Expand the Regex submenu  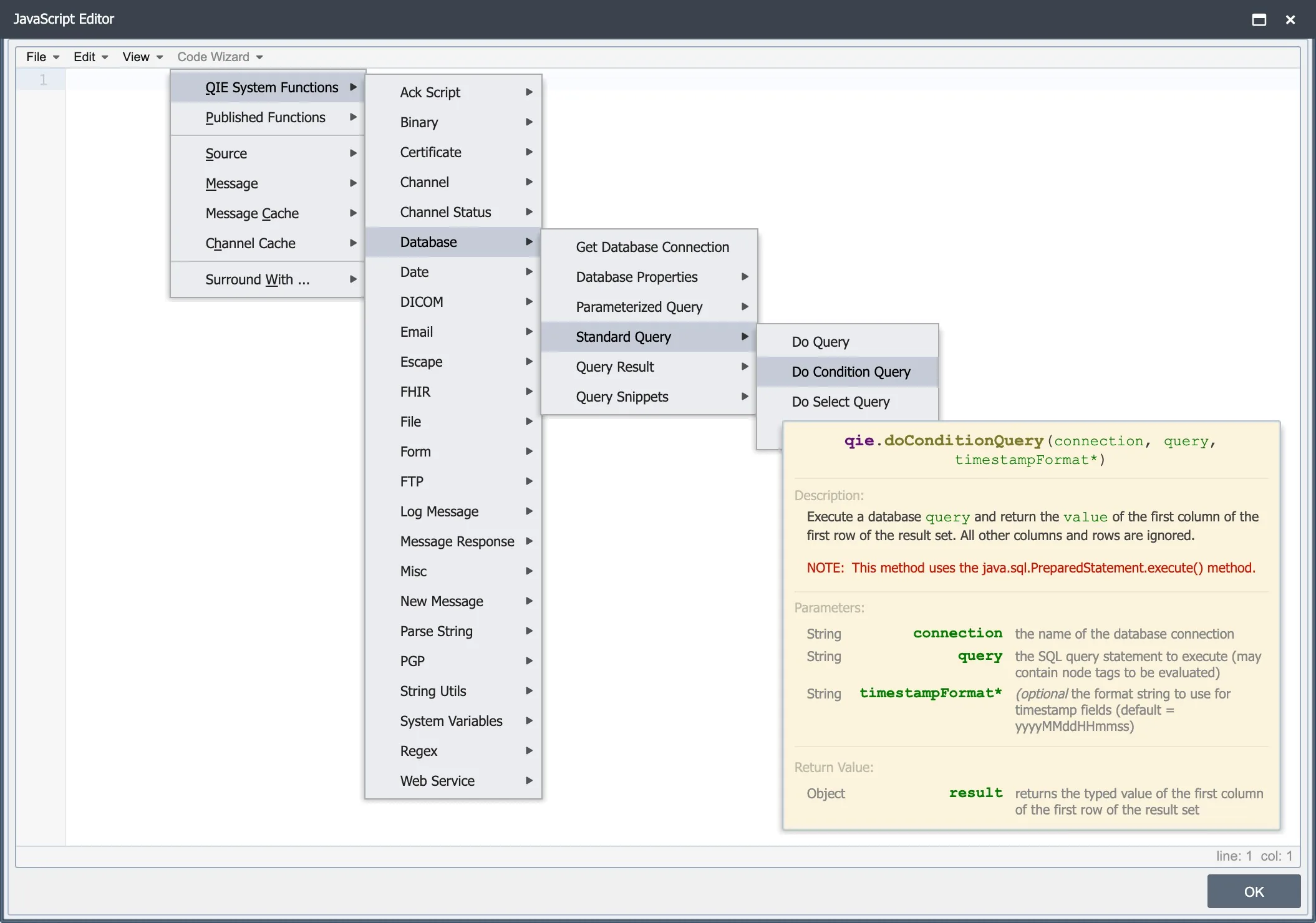(x=453, y=751)
